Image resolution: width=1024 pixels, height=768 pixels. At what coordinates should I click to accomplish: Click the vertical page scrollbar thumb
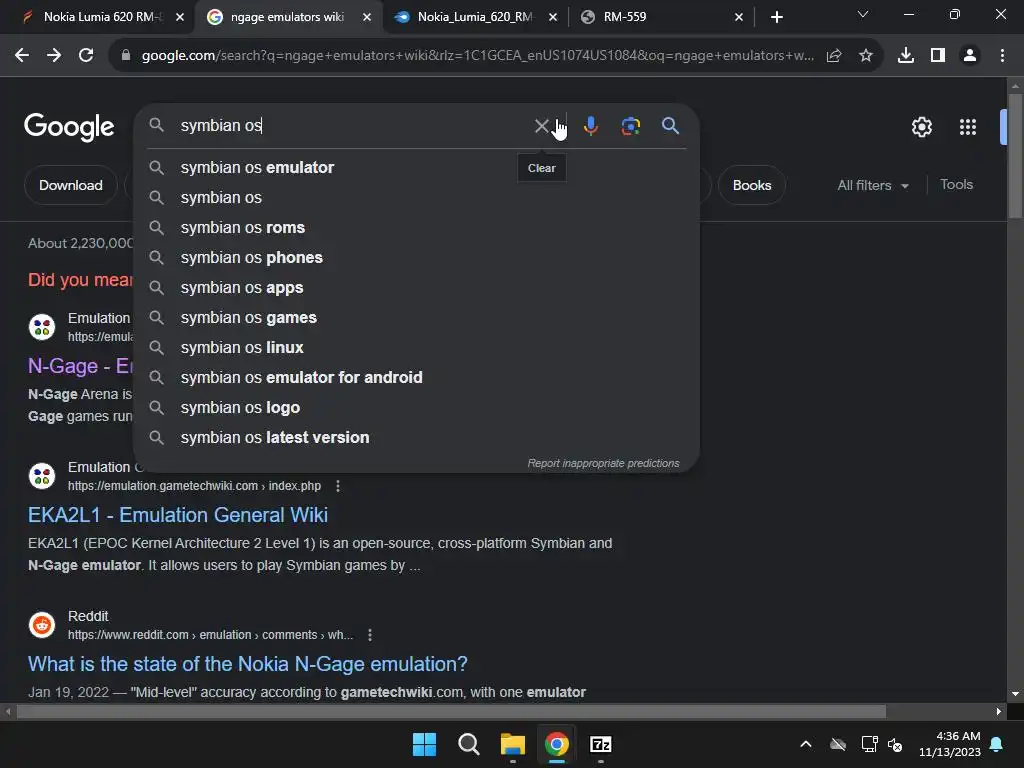[1015, 157]
